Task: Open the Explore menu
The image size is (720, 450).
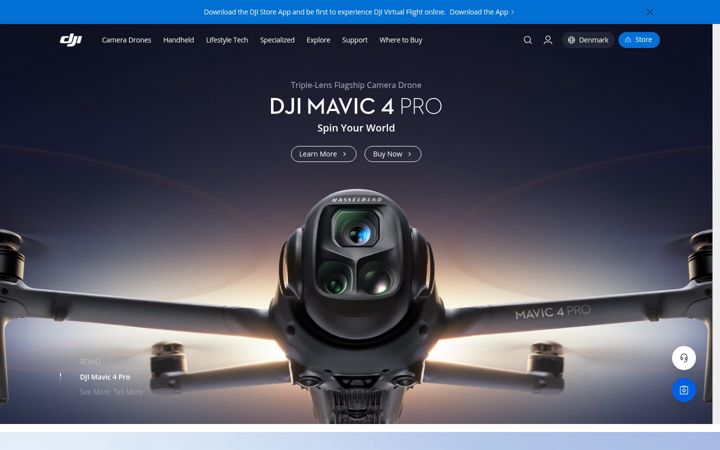Action: (x=318, y=40)
